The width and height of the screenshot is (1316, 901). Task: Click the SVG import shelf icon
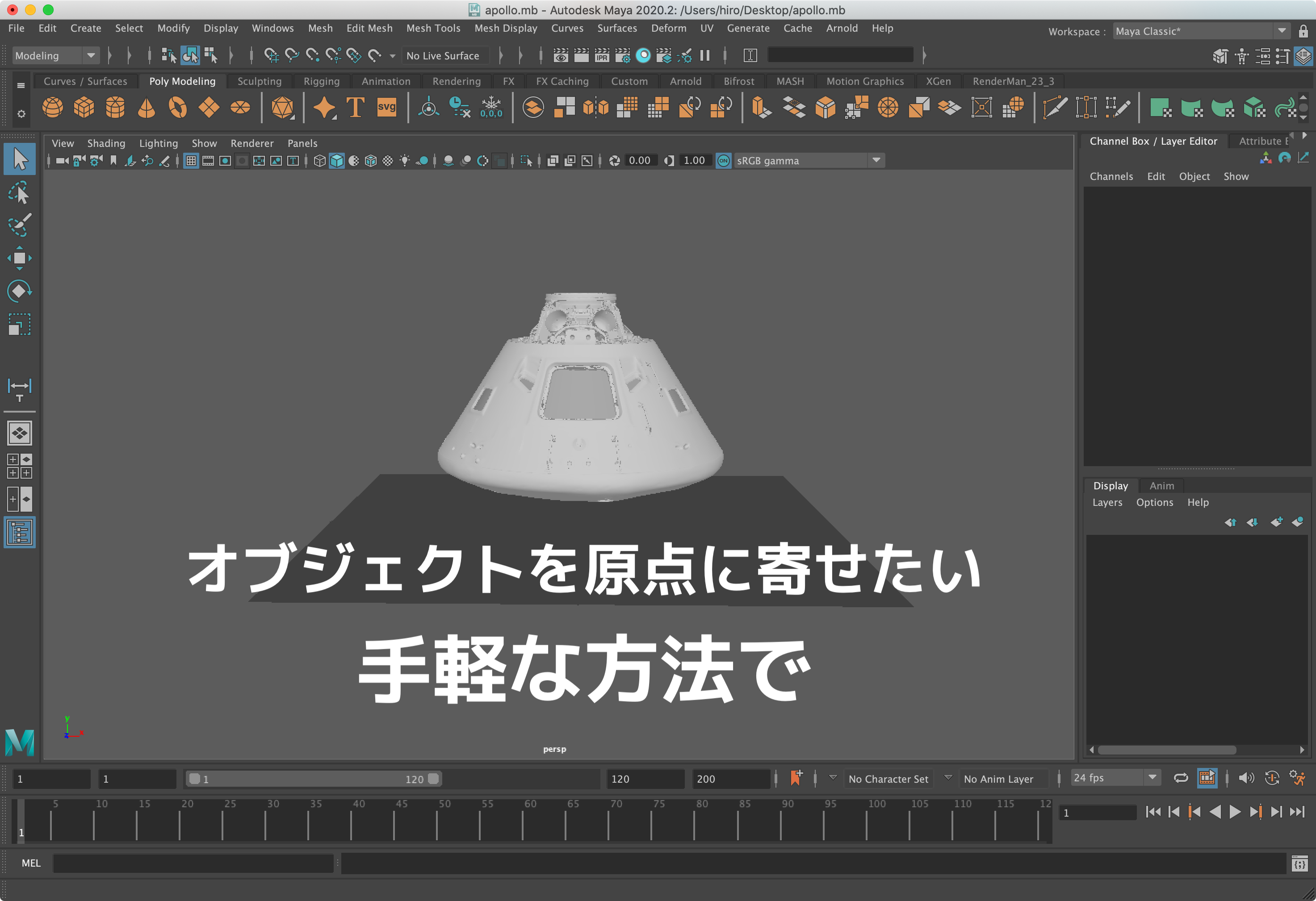click(x=386, y=107)
